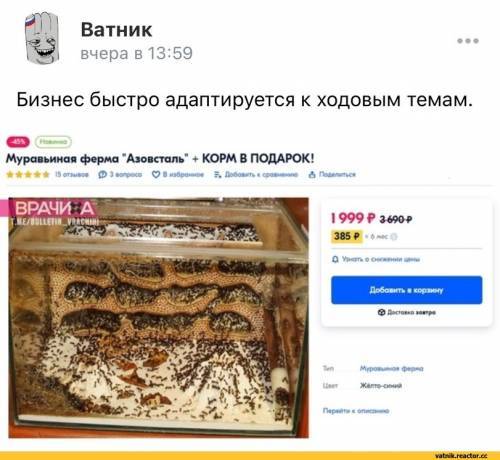Click the вчера в 13:59 post timestamp

[x=136, y=53]
